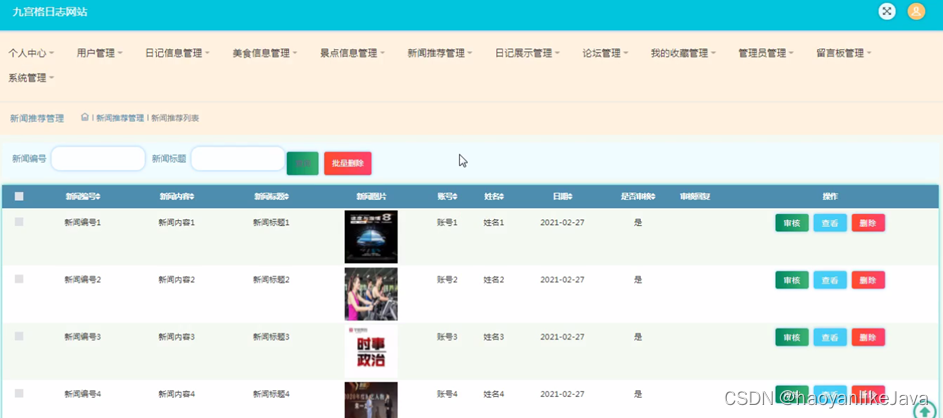Viewport: 943px width, 418px height.
Task: Expand the 日记信息管理 dropdown menu
Action: [177, 53]
